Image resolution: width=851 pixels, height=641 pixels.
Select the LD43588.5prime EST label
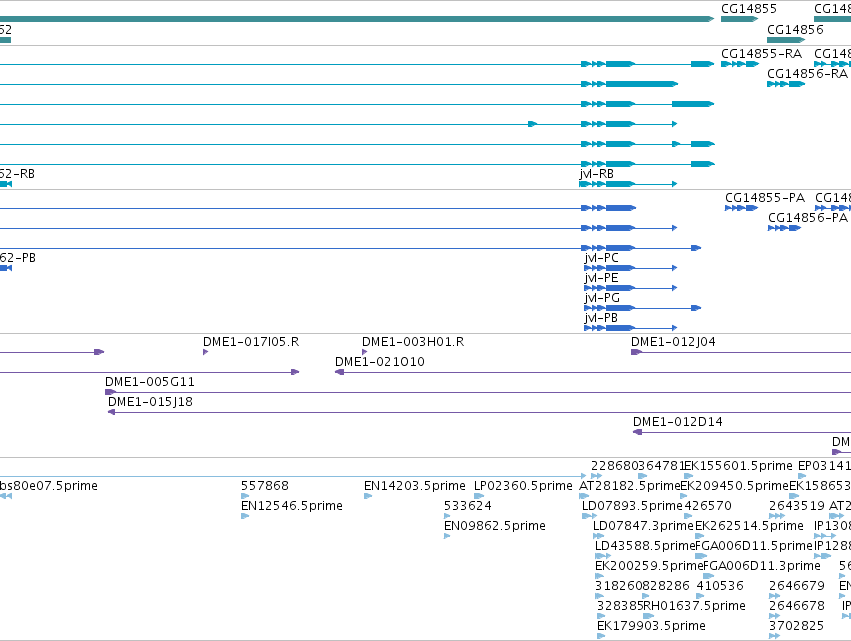[645, 546]
